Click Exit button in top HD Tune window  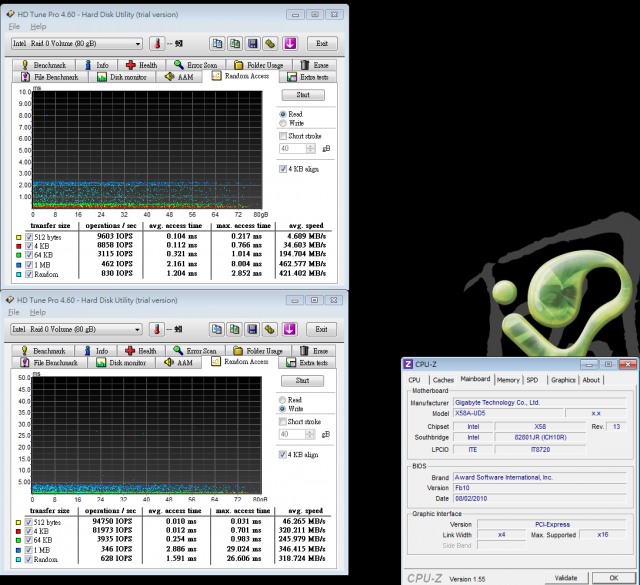point(322,43)
